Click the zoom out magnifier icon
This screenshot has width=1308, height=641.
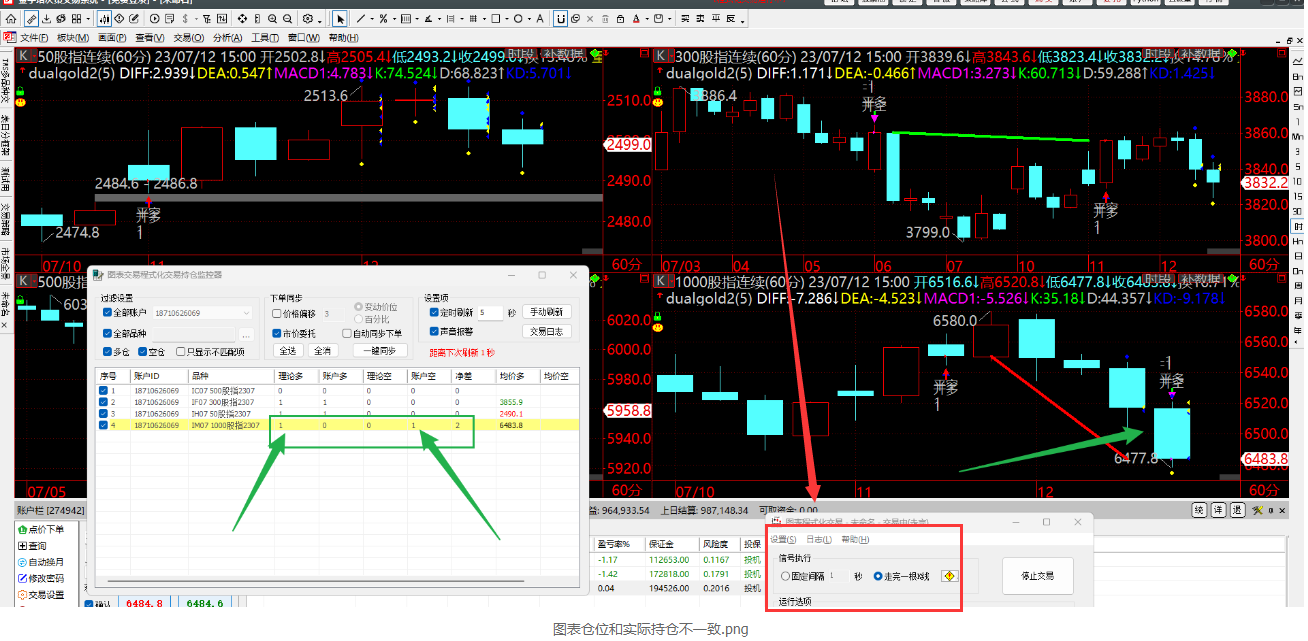[x=287, y=18]
